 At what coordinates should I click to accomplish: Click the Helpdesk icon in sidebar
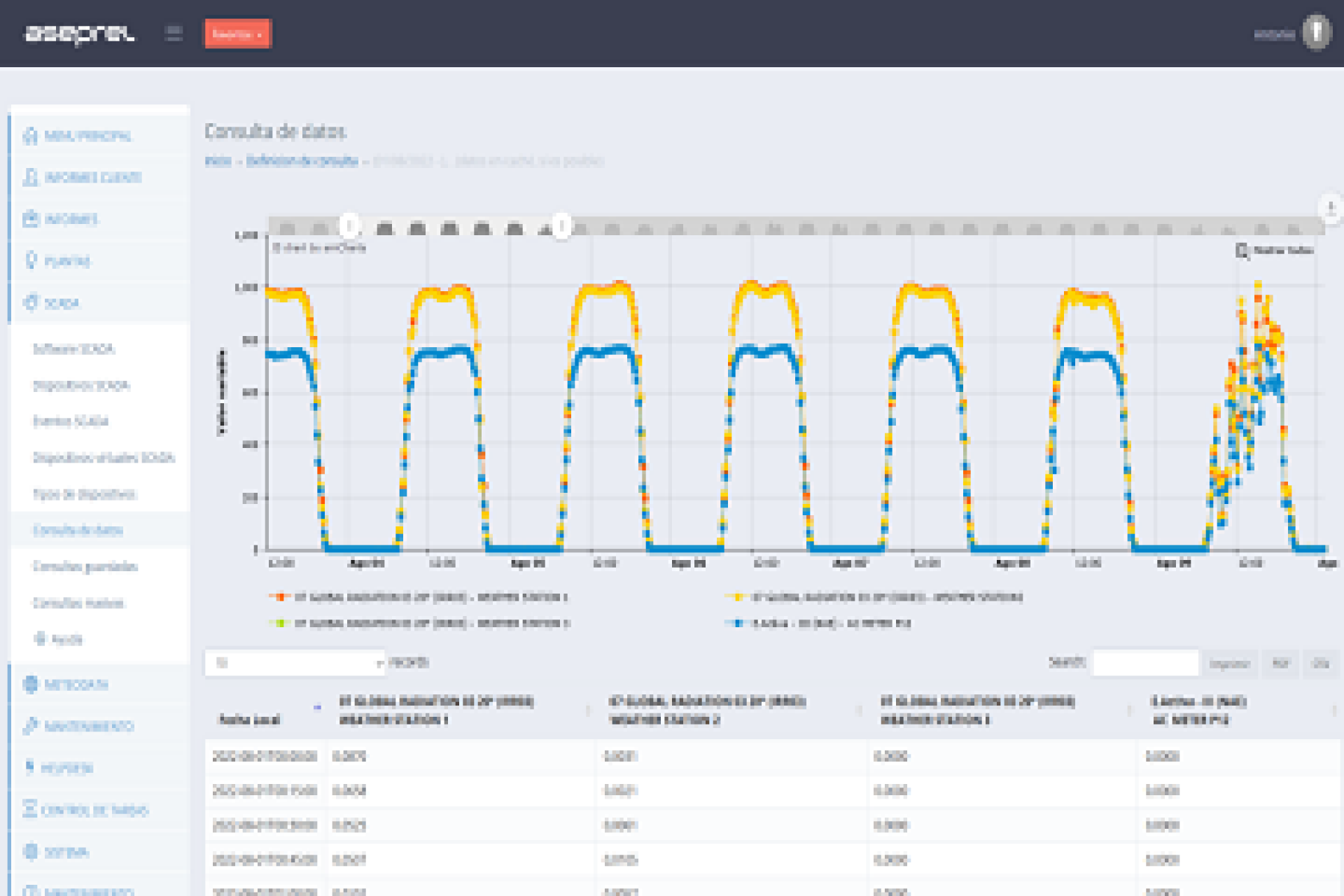29,767
